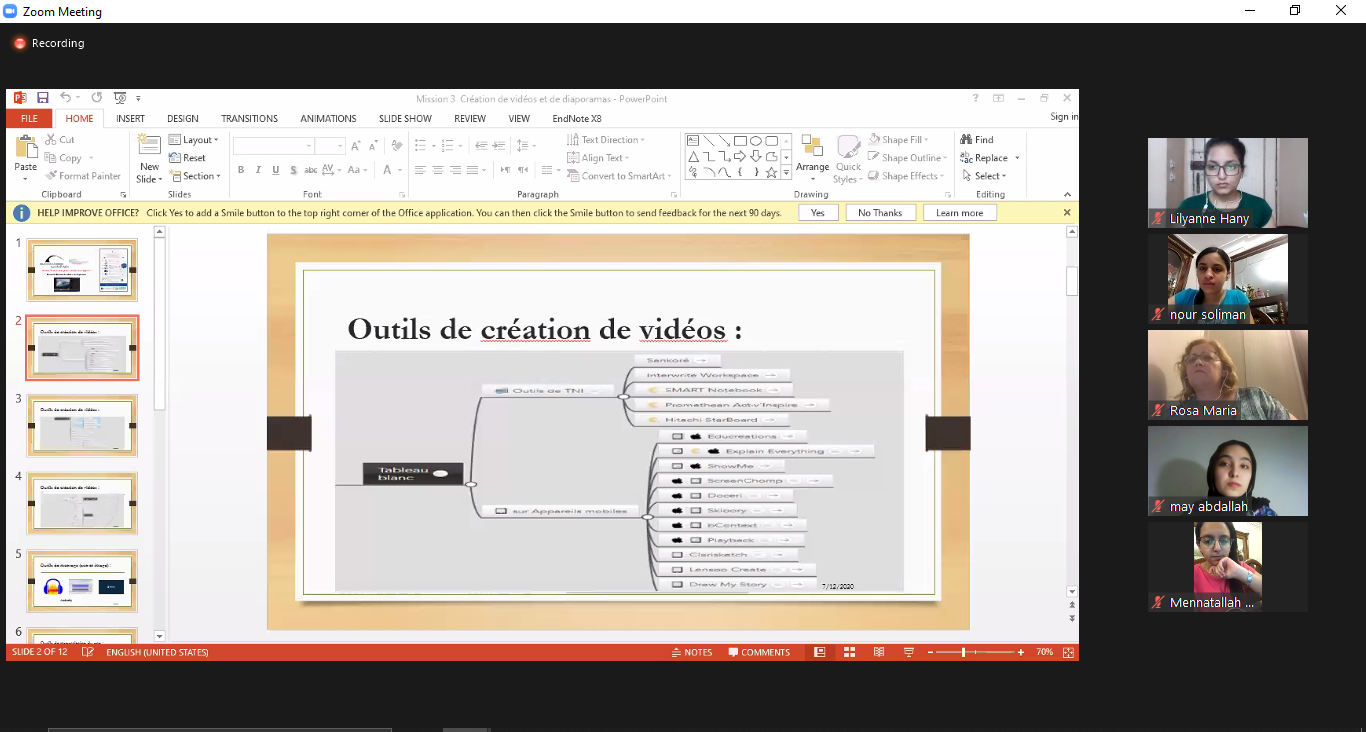Screen dimensions: 1366x732
Task: Open the TRANSITIONS ribbon tab
Action: 249,118
